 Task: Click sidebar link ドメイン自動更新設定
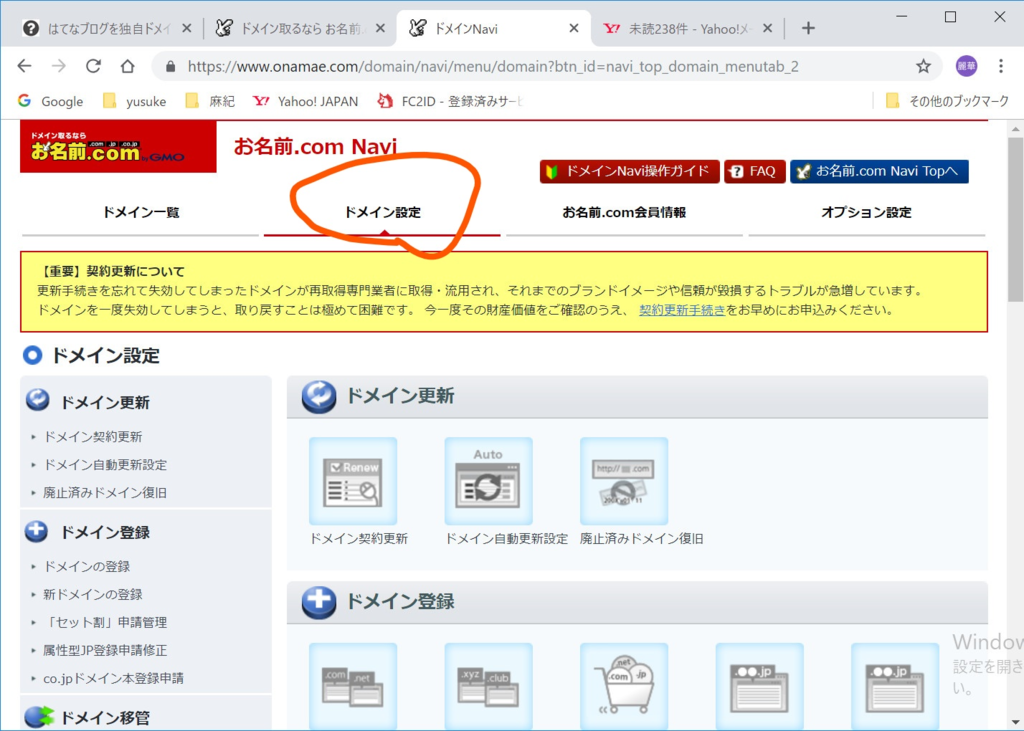click(x=104, y=464)
